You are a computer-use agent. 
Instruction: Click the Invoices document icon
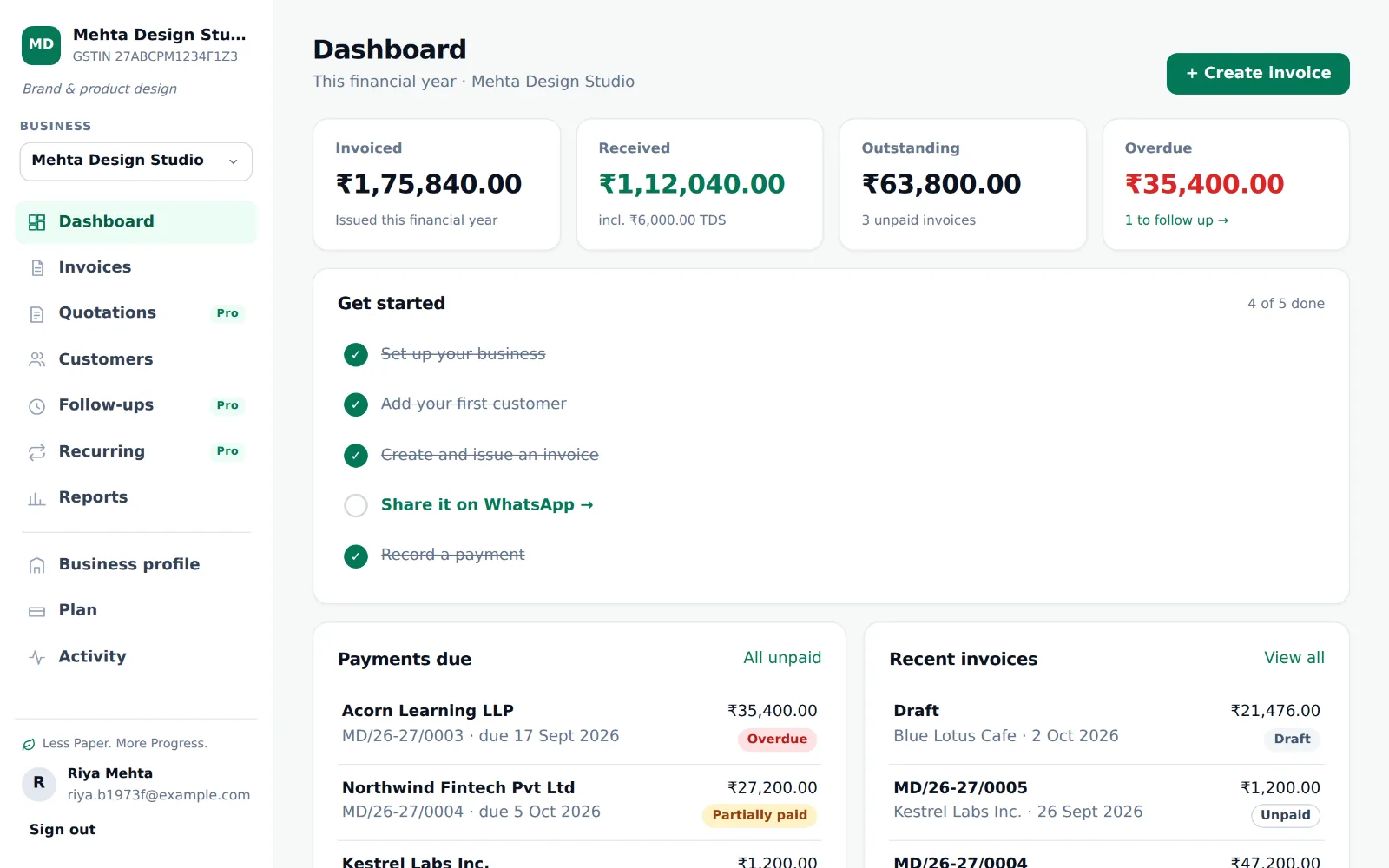click(36, 268)
